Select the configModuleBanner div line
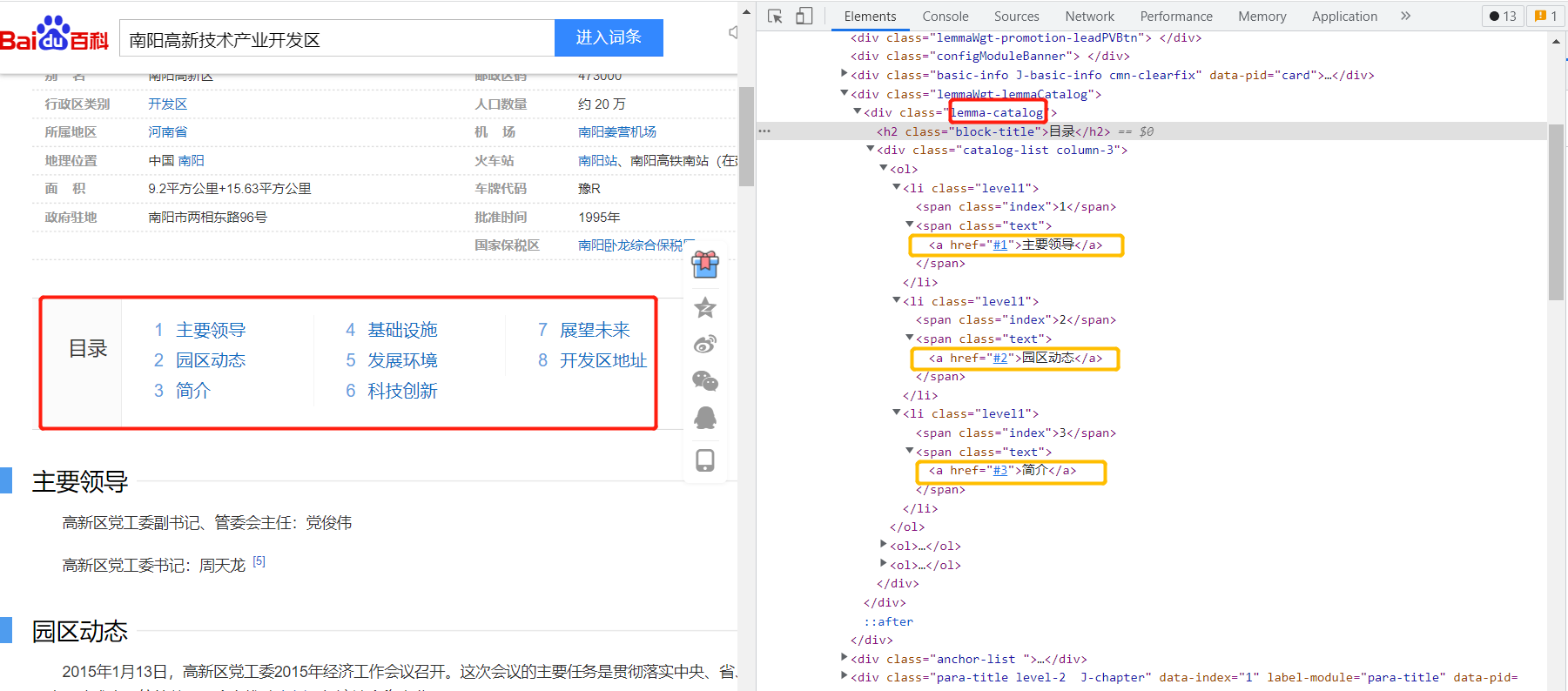 [x=990, y=56]
